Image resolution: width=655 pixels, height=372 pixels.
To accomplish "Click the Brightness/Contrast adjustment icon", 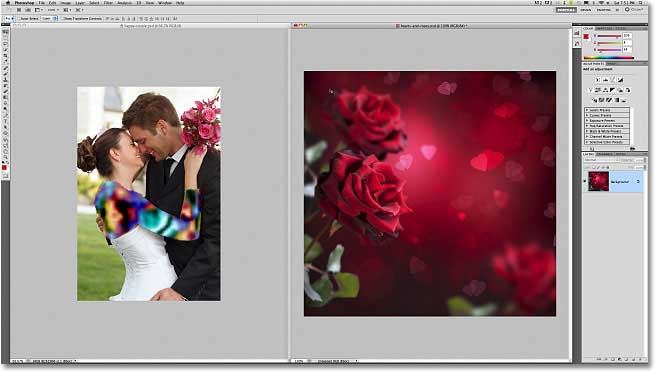I will tap(598, 80).
